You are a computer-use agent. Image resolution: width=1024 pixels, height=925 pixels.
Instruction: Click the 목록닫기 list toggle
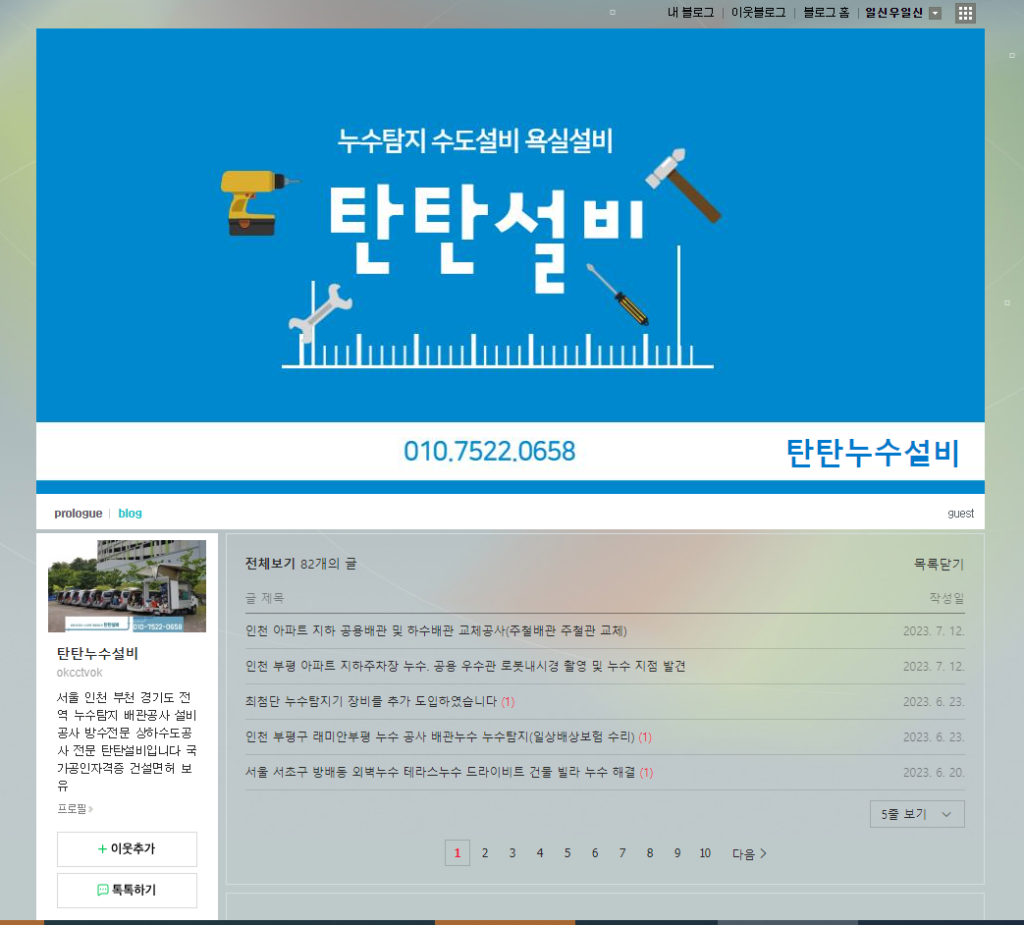938,564
